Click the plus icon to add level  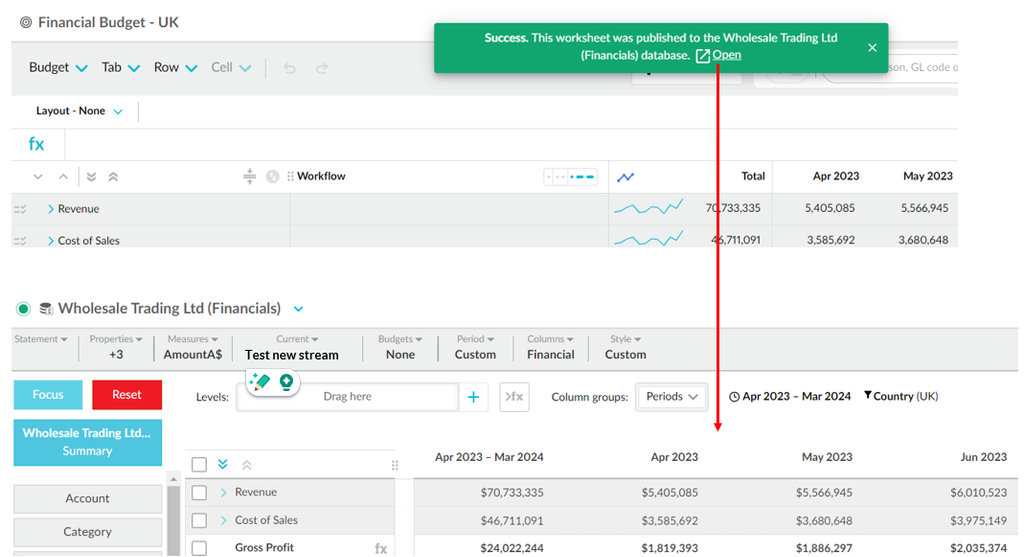point(473,397)
